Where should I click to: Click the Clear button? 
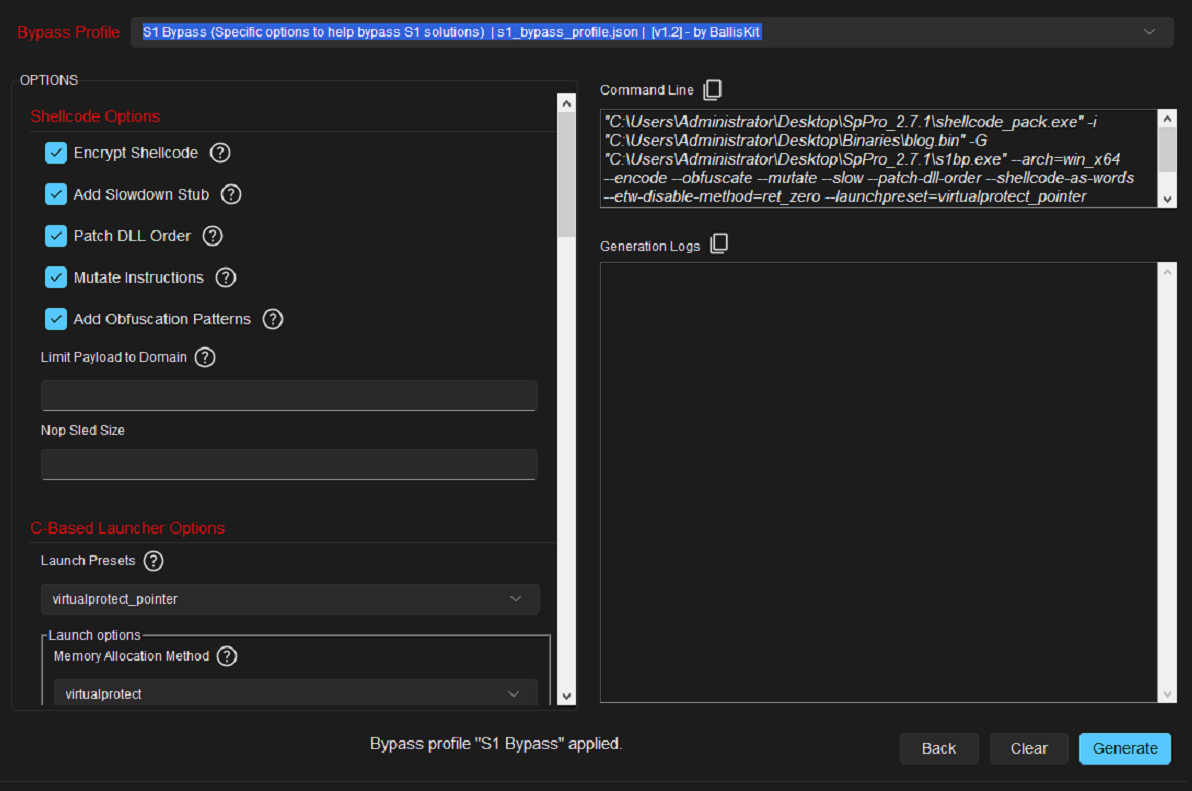coord(1029,748)
